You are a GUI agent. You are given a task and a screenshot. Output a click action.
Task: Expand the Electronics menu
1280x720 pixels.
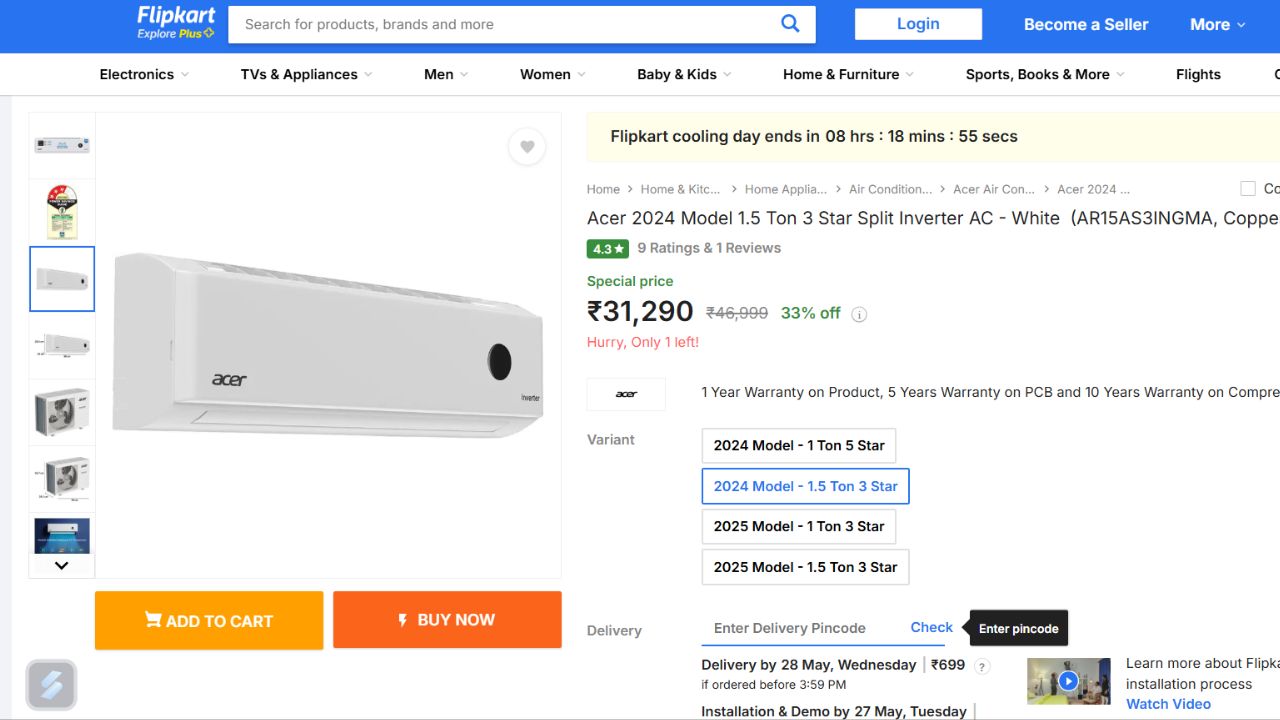144,74
